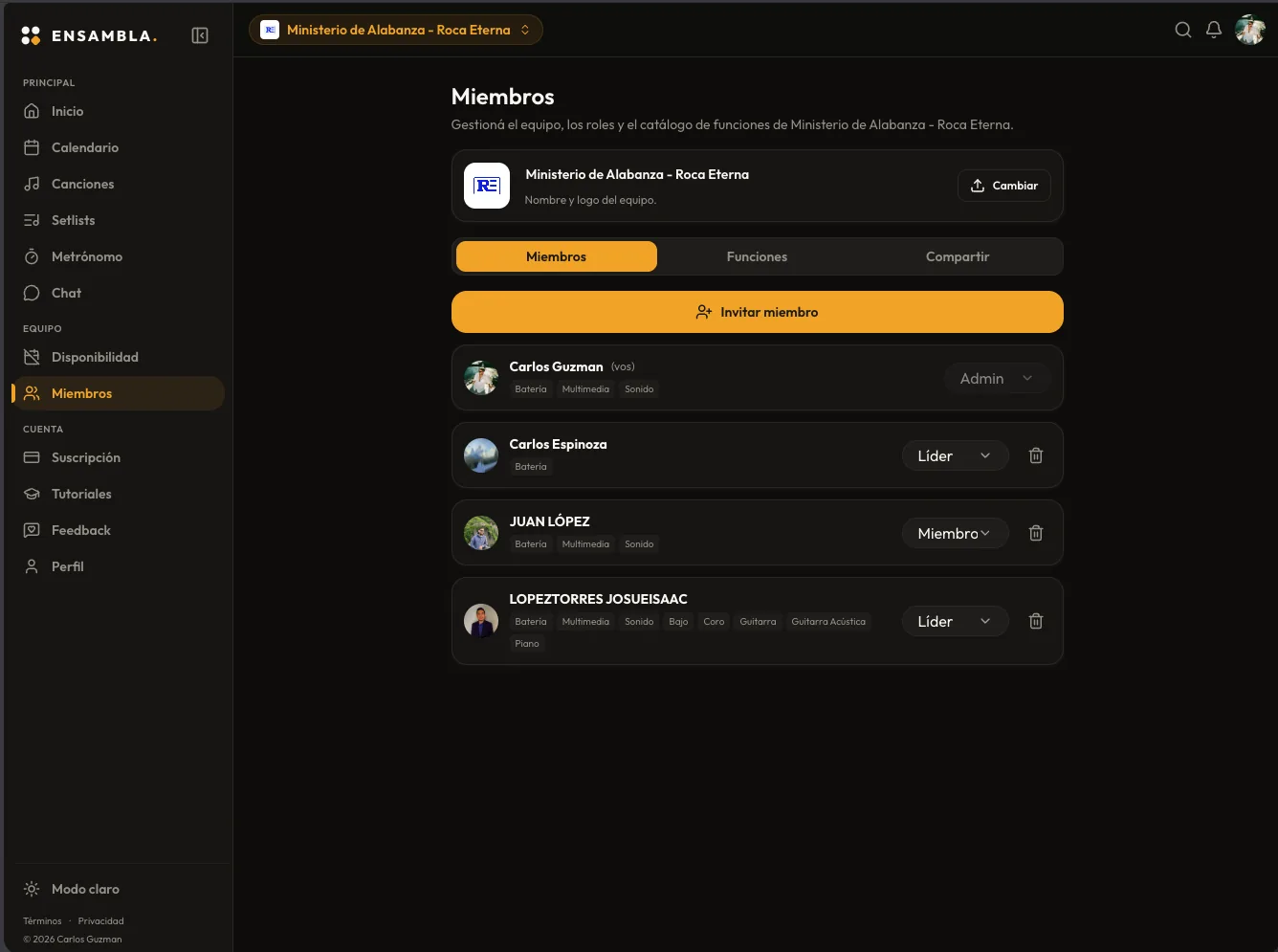Click the Cambiar logo button
Image resolution: width=1278 pixels, height=952 pixels.
[x=1004, y=186]
